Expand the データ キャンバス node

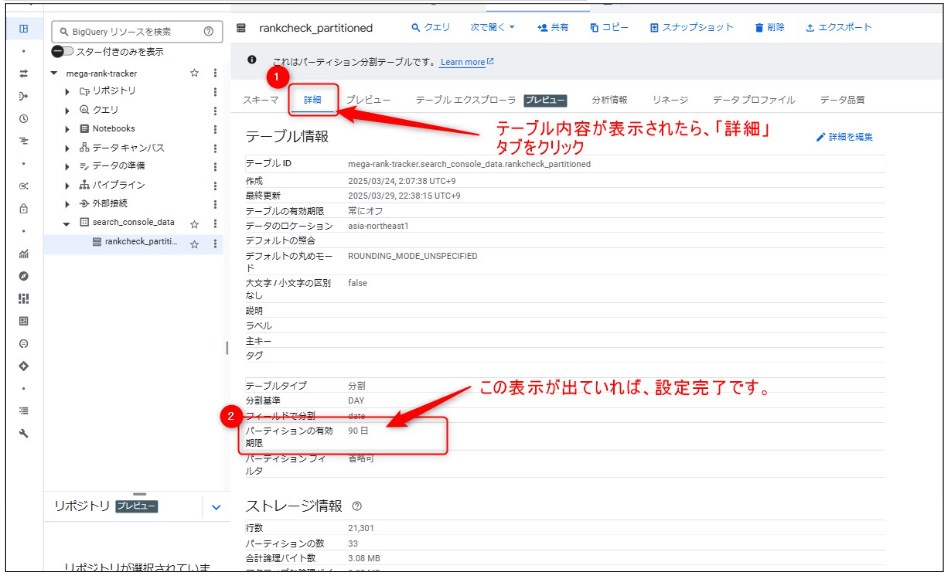(x=67, y=148)
